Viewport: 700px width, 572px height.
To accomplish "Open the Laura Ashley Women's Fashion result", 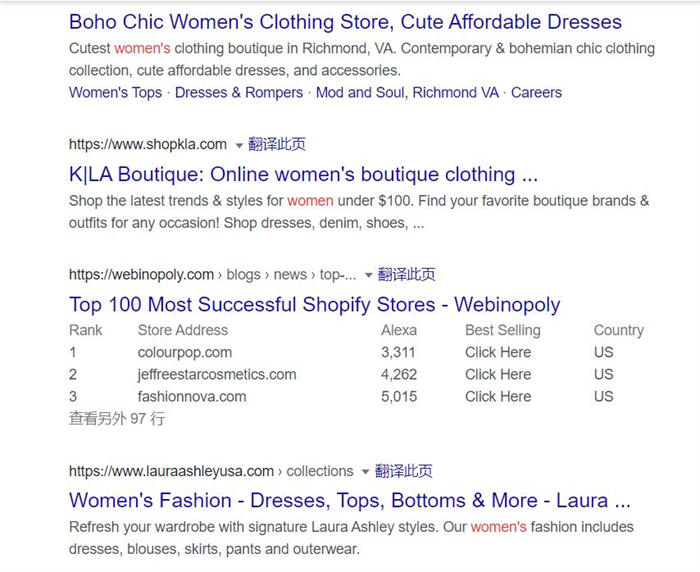I will pyautogui.click(x=349, y=500).
